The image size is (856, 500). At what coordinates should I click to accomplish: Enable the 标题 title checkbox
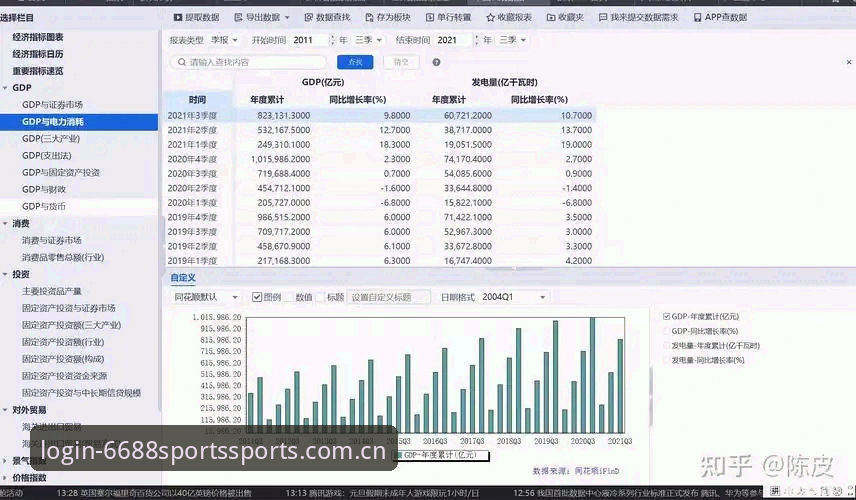click(320, 297)
